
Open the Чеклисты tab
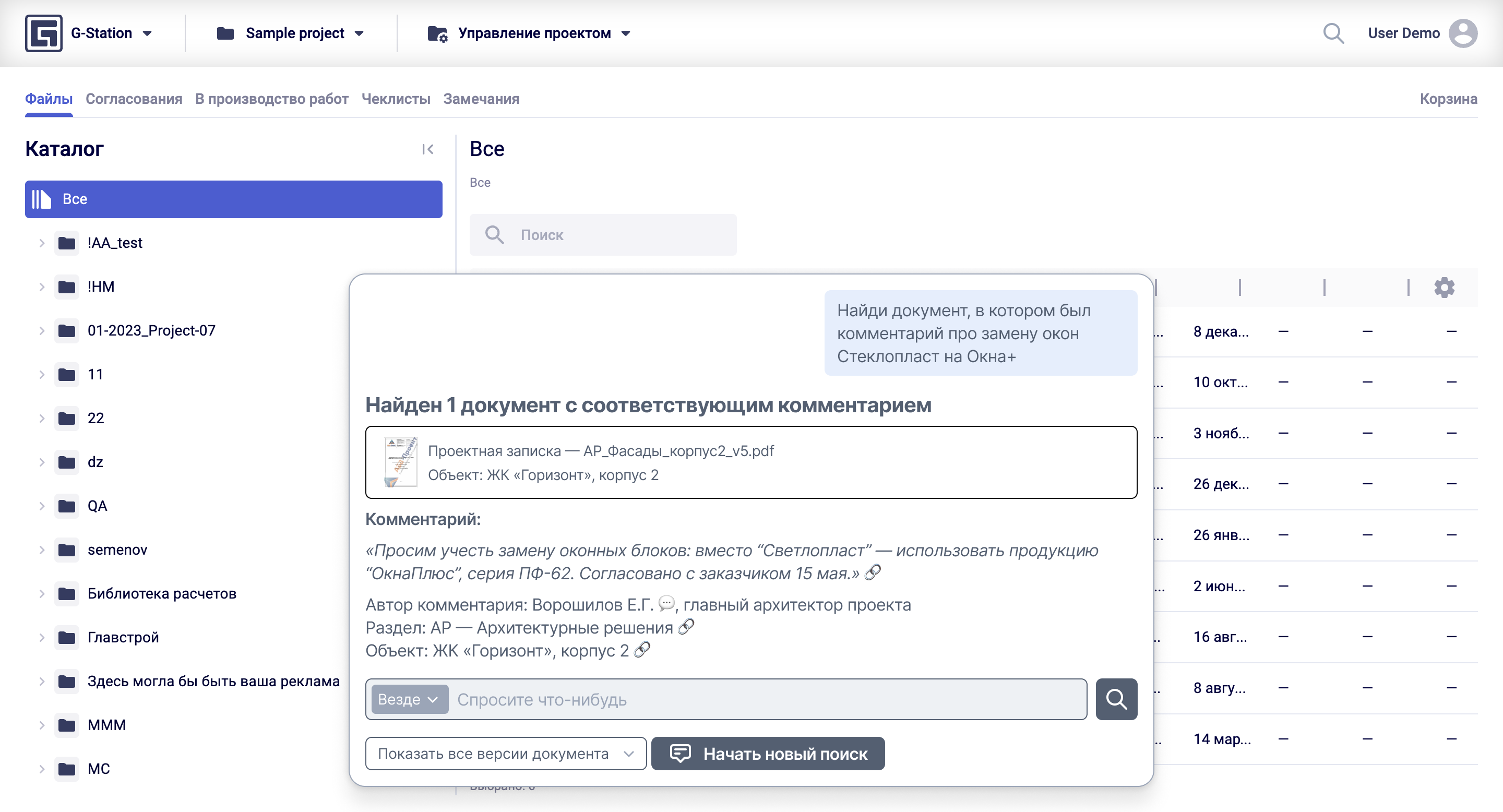pyautogui.click(x=396, y=99)
